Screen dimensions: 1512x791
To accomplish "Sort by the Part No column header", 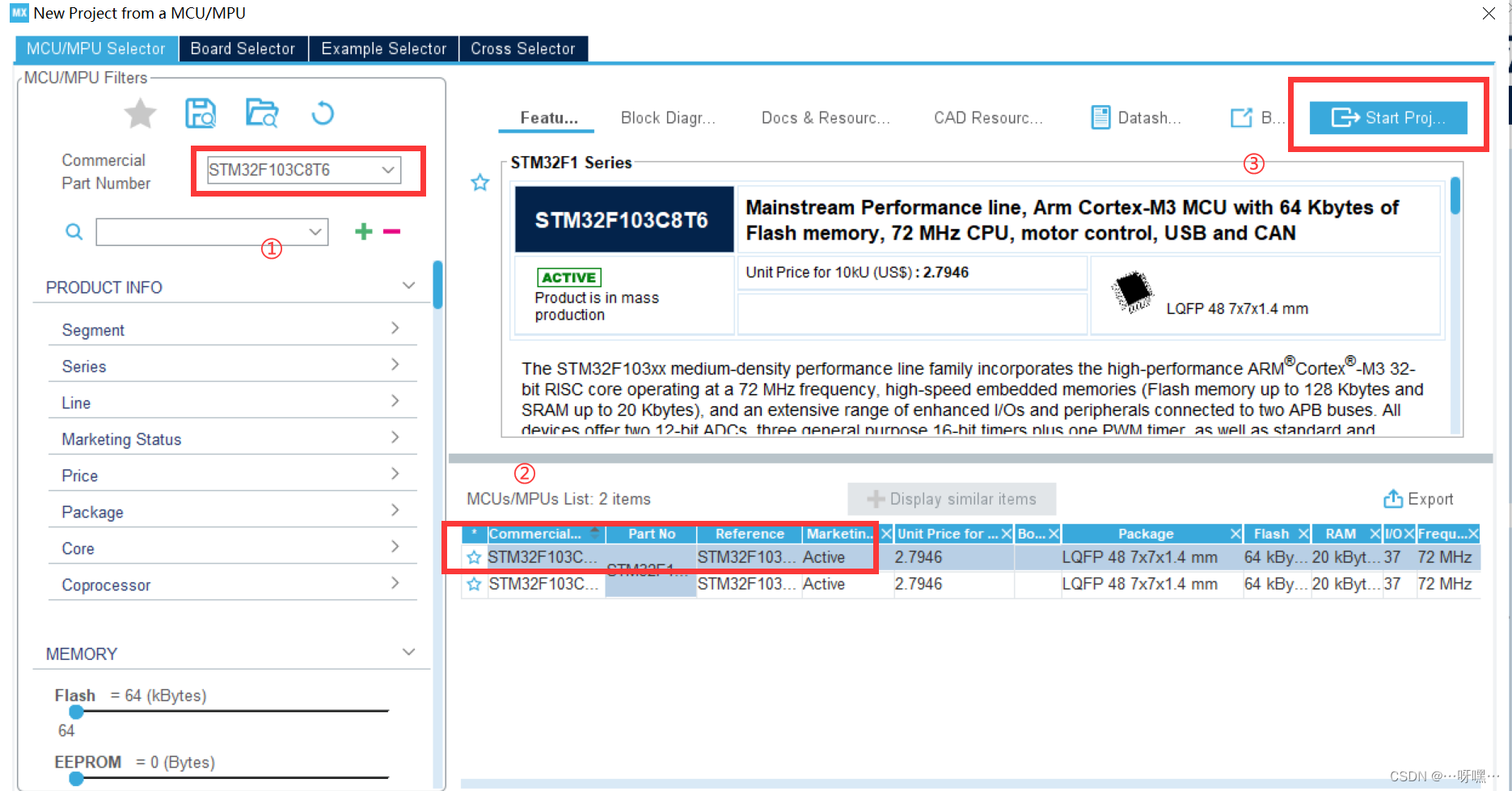I will [651, 534].
